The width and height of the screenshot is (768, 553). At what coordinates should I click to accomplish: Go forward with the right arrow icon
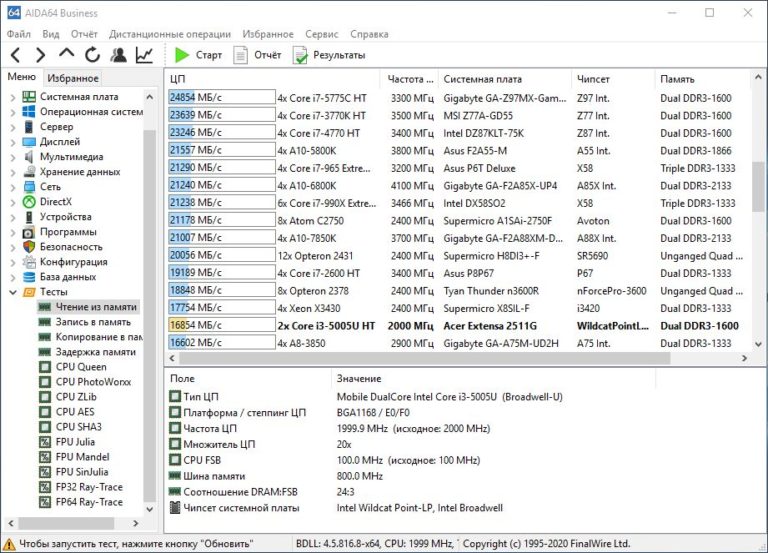pos(41,55)
